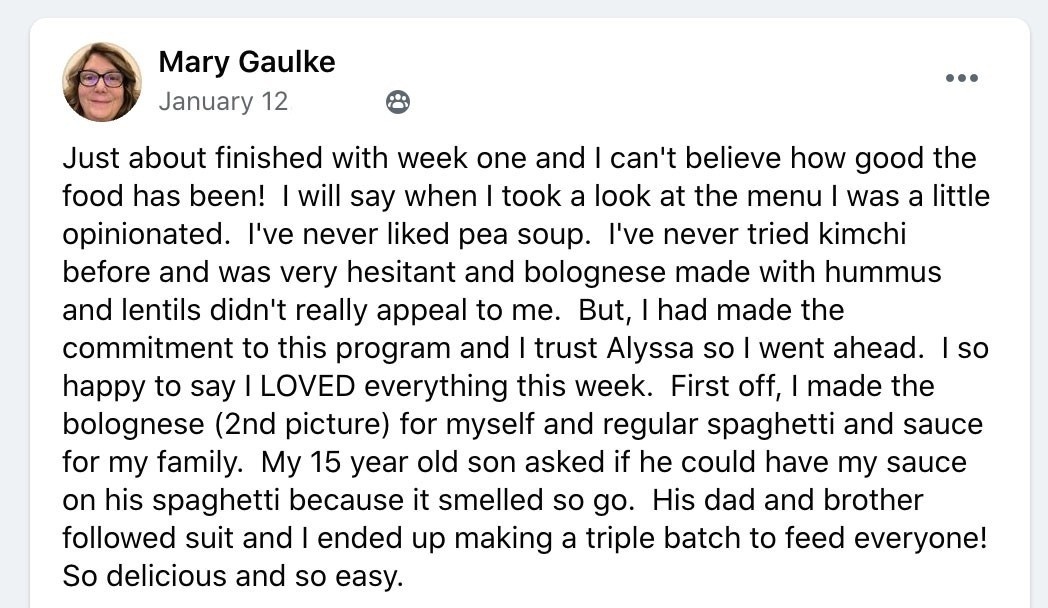Click the group audience privacy icon
Viewport: 1048px width, 608px height.
click(x=397, y=102)
